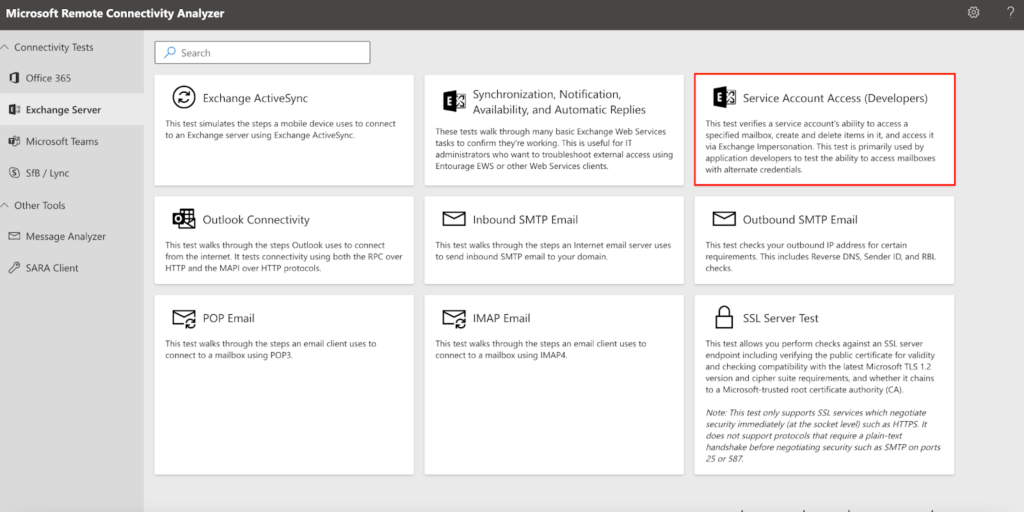
Task: Click the Service Account Access description text
Action: 820,146
